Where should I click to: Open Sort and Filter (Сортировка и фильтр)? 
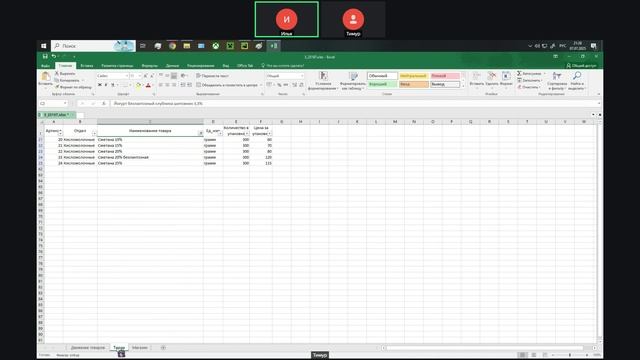[557, 80]
